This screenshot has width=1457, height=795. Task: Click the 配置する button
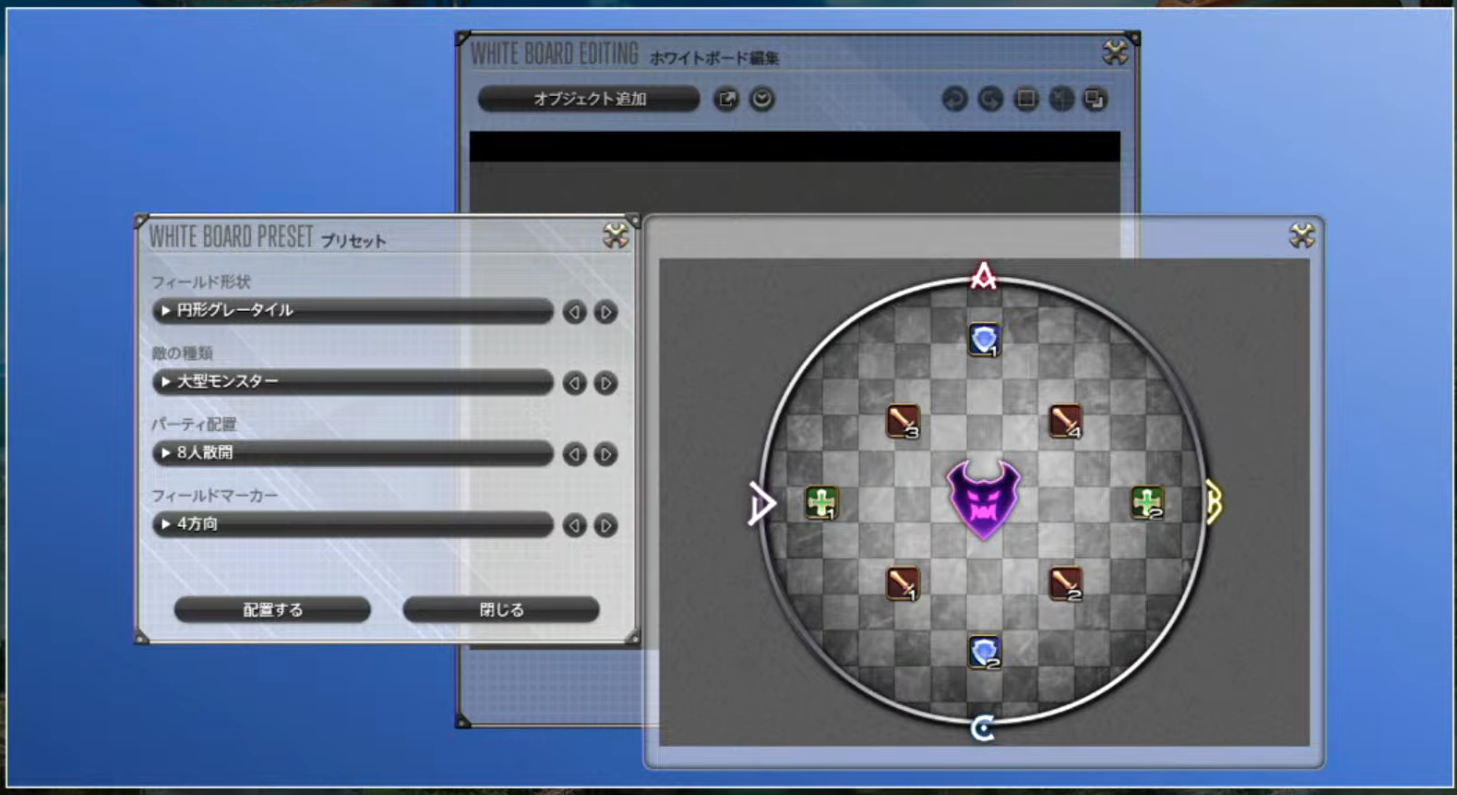pos(273,609)
